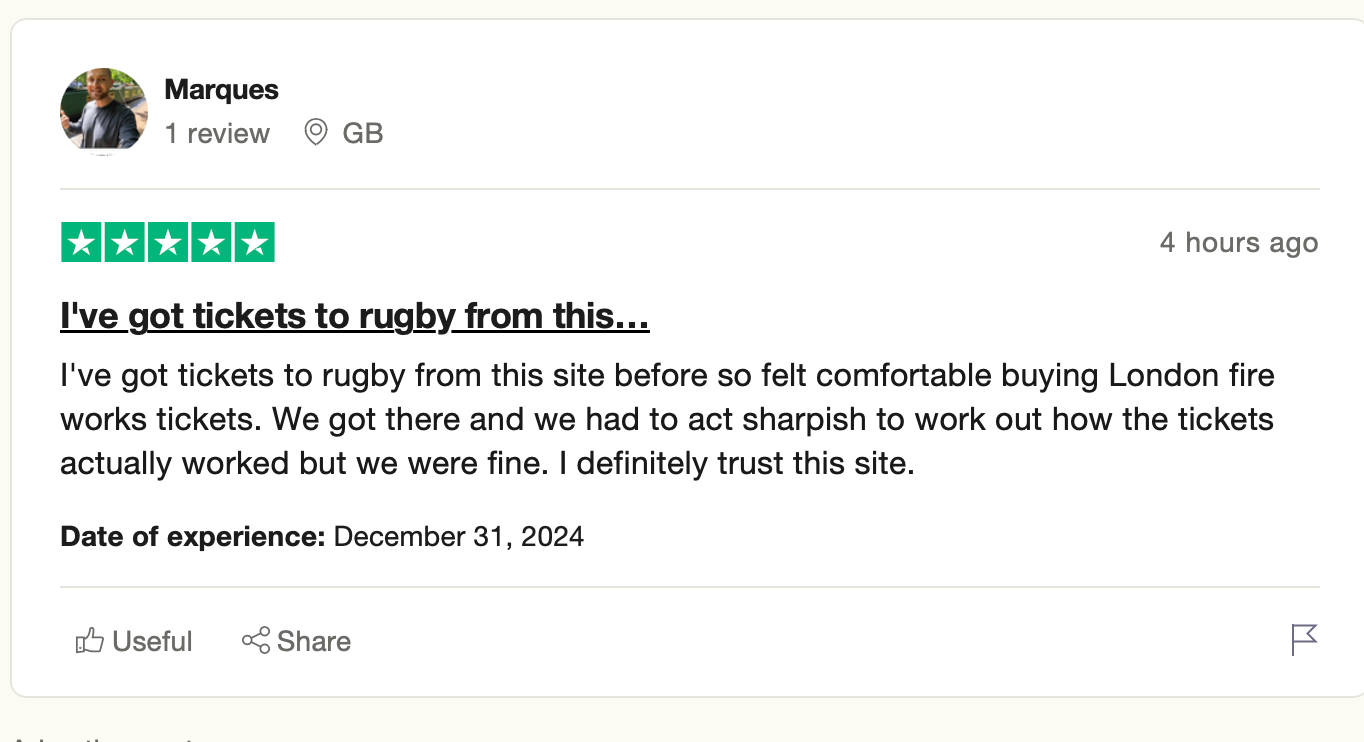Click the first green rating star
This screenshot has width=1364, height=742.
coord(81,243)
